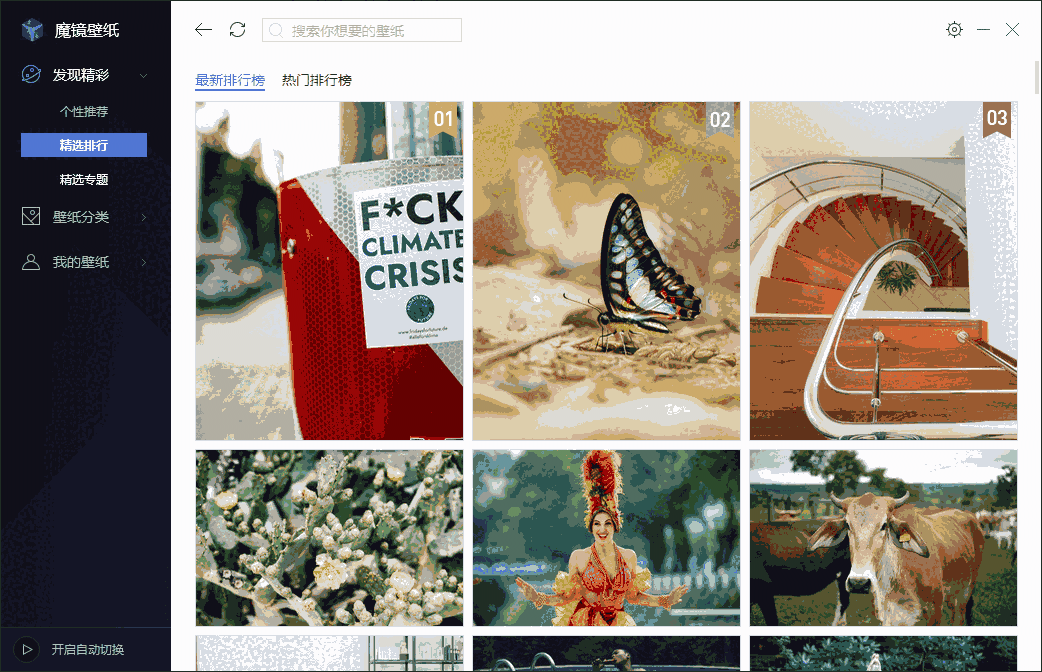Click the play icon for 开启自动切换
Viewport: 1042px width, 672px height.
(27, 649)
